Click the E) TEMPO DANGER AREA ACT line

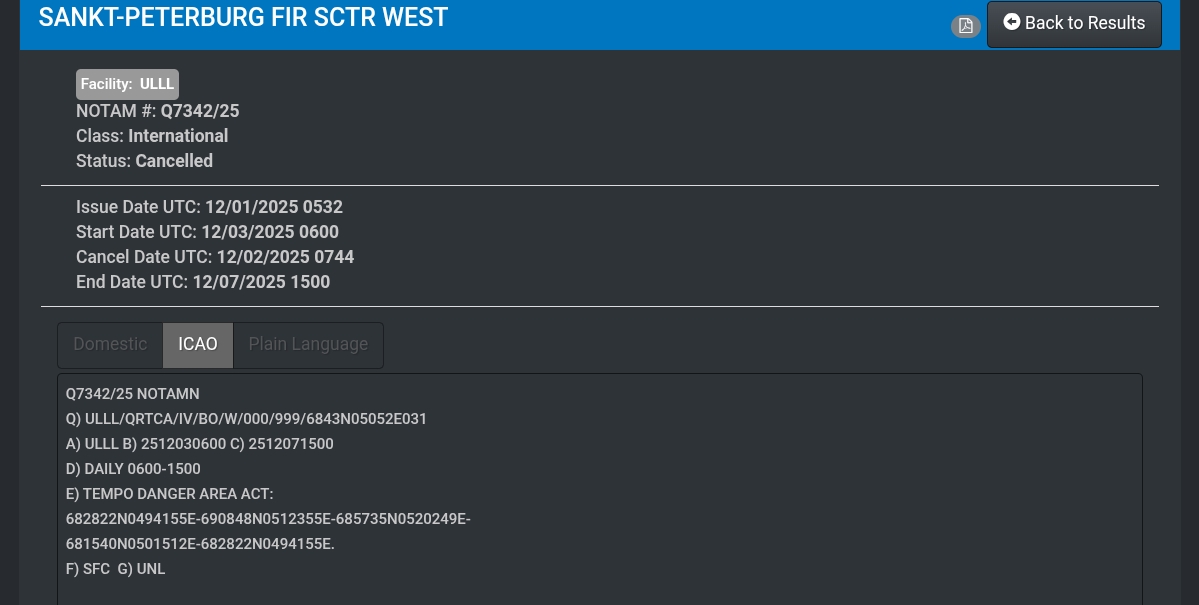(169, 494)
